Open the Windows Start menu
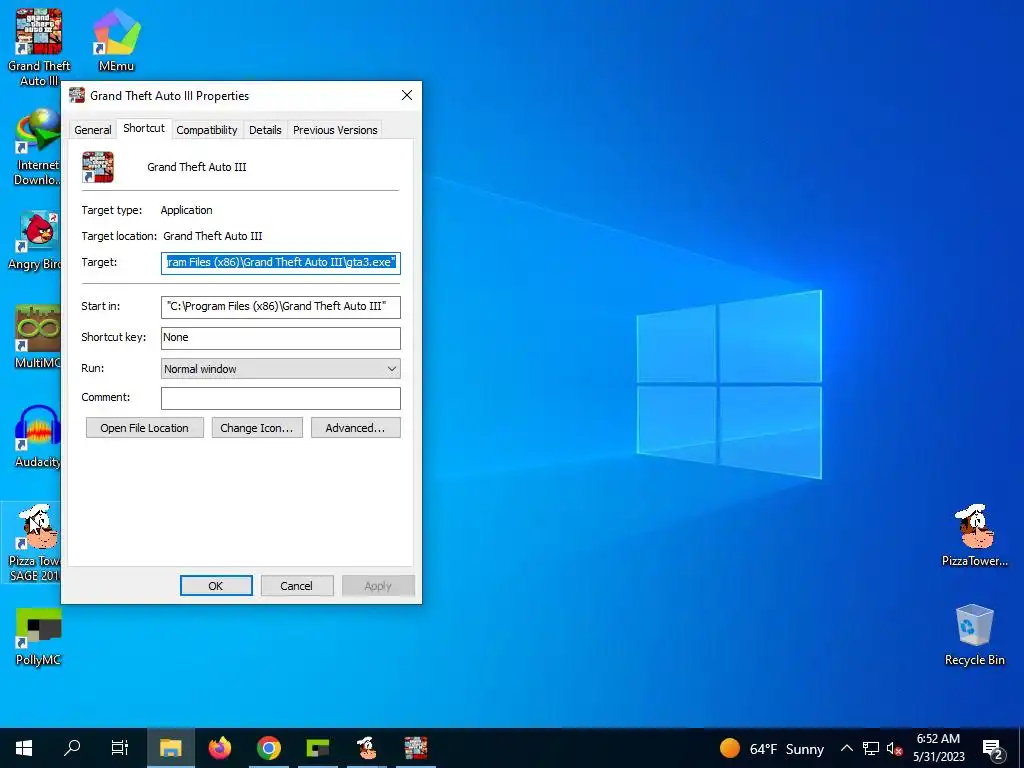1024x768 pixels. (x=24, y=748)
